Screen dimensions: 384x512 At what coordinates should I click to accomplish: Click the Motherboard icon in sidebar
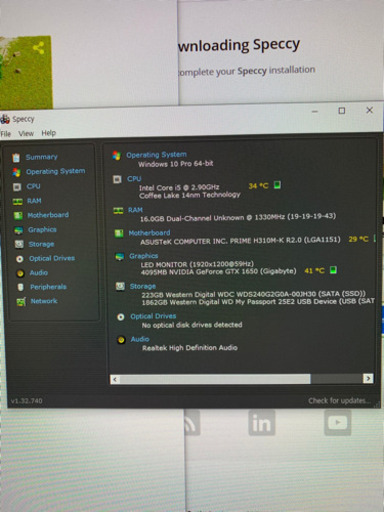pos(18,216)
